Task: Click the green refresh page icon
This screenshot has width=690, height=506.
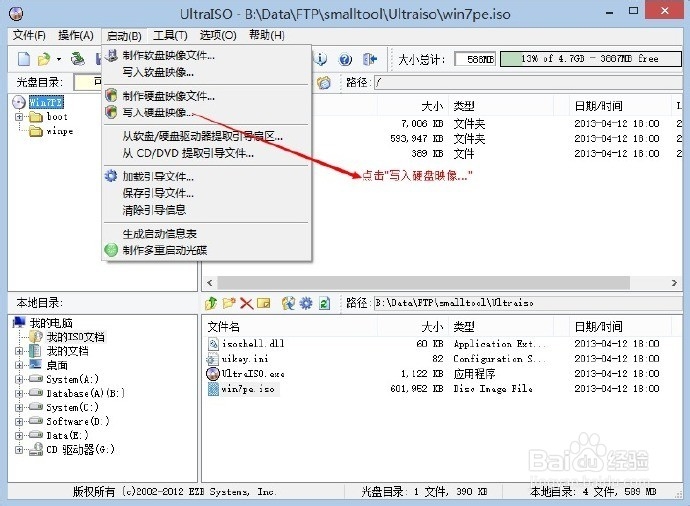Action: [324, 303]
